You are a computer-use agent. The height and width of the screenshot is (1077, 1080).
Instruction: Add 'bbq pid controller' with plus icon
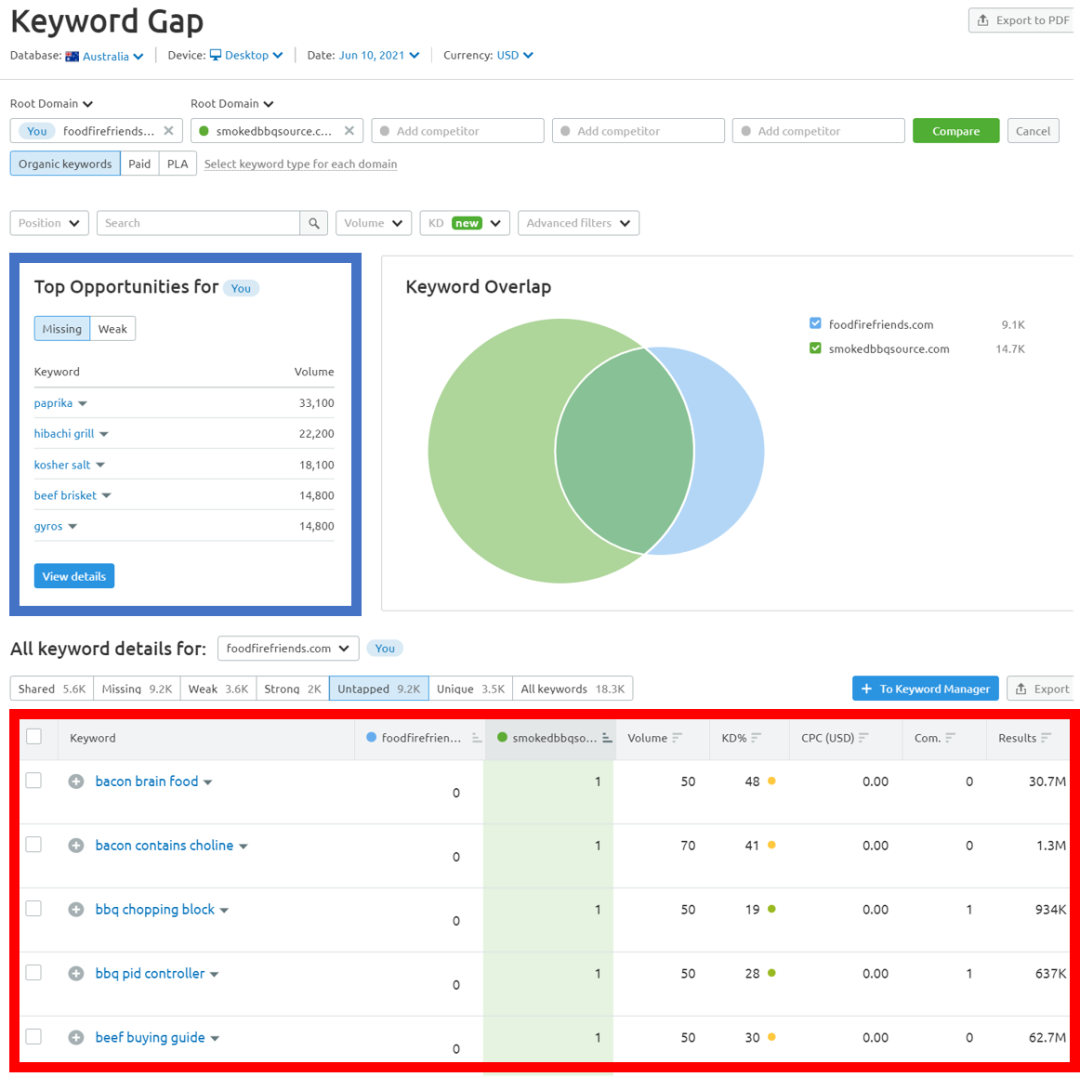click(76, 974)
